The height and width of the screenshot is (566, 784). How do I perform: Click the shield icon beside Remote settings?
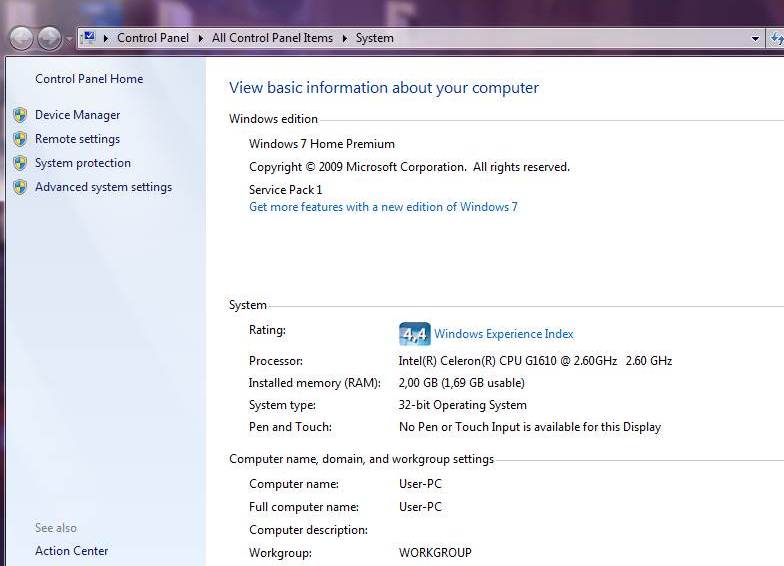20,139
